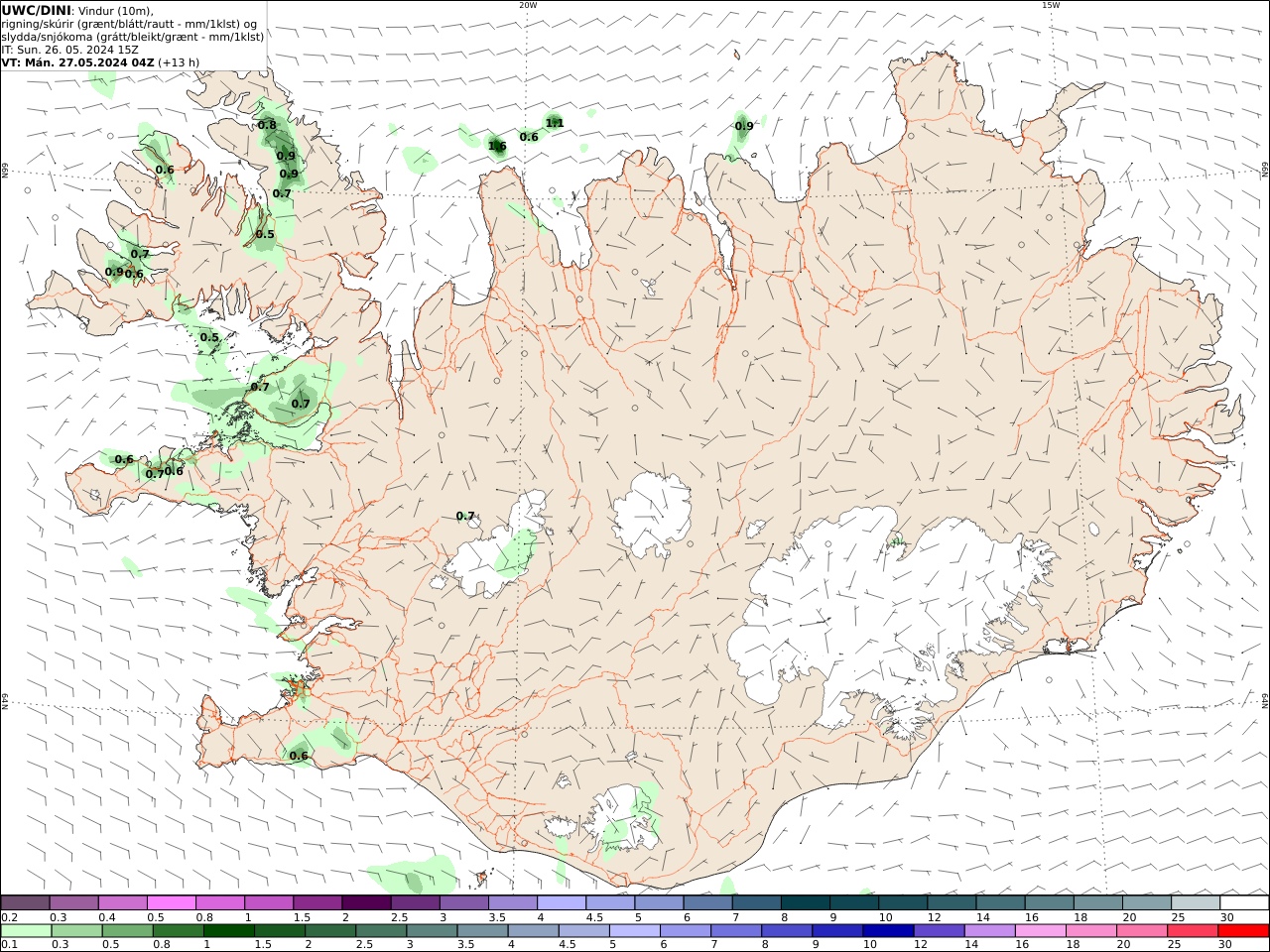The height and width of the screenshot is (952, 1270).
Task: Click the light pink swatch labelled 16 in the lower legend
Action: (1040, 931)
